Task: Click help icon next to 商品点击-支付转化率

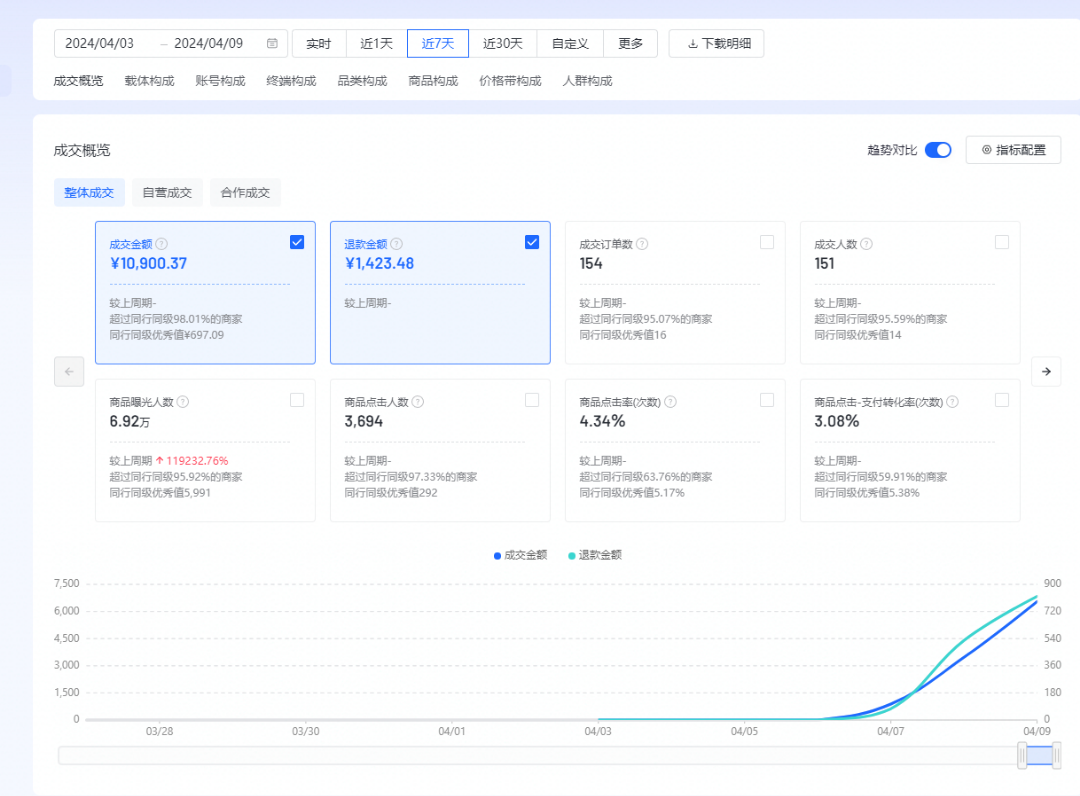Action: [952, 401]
